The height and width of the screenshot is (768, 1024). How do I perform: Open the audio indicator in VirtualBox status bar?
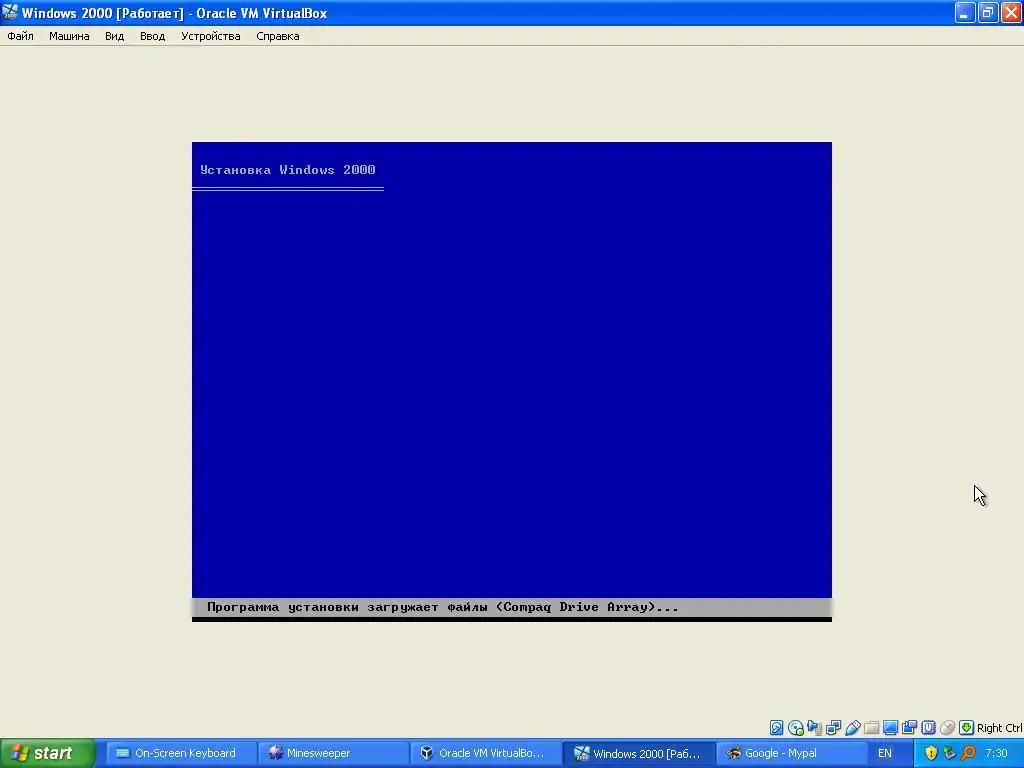(x=814, y=728)
